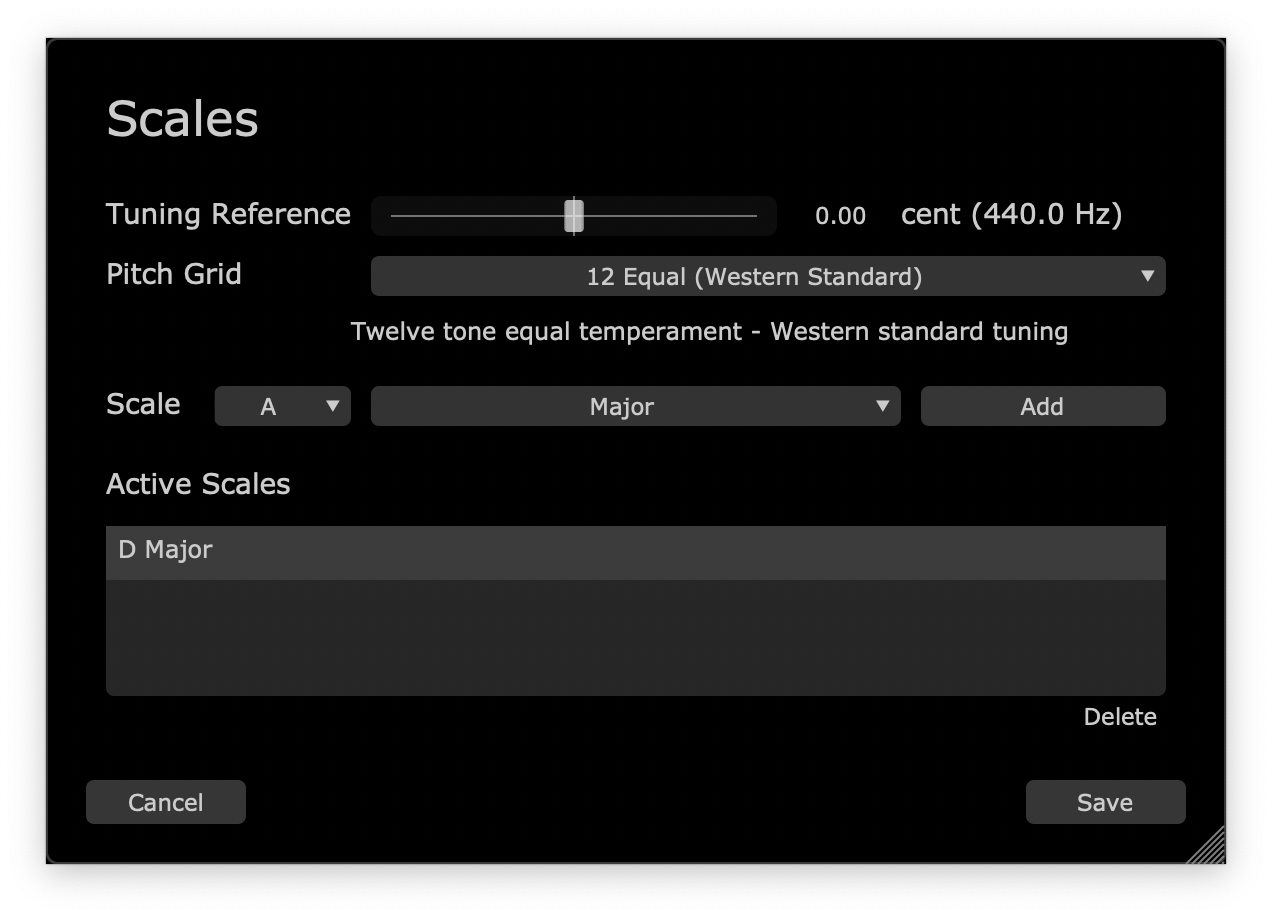This screenshot has width=1272, height=918.
Task: Click the arrow beside scale root A
Action: (x=333, y=406)
